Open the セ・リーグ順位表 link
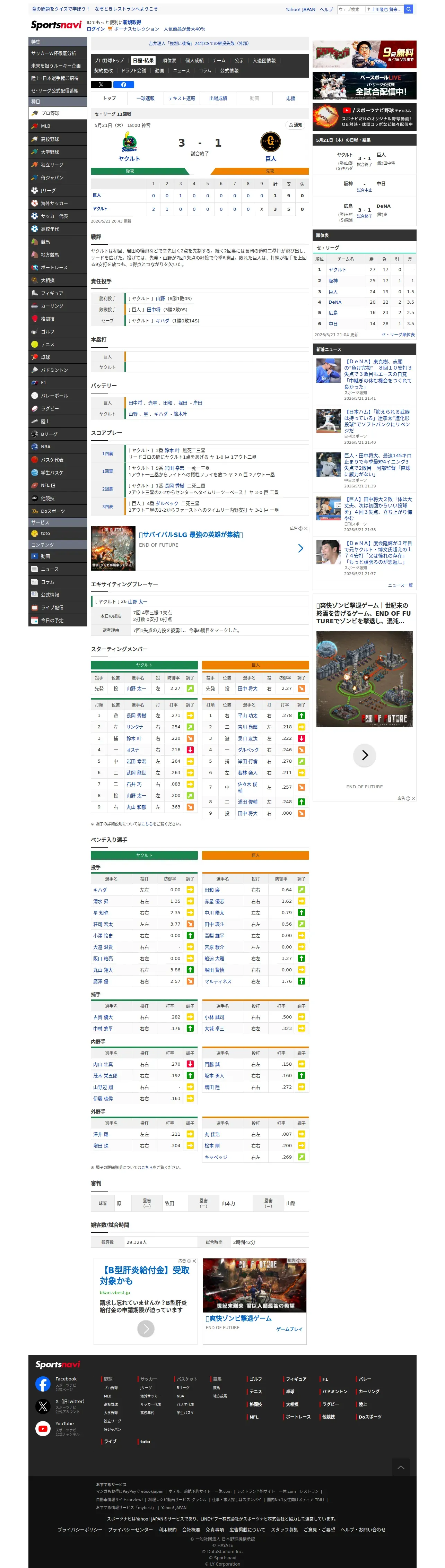This screenshot has height=1568, width=445. tap(398, 335)
